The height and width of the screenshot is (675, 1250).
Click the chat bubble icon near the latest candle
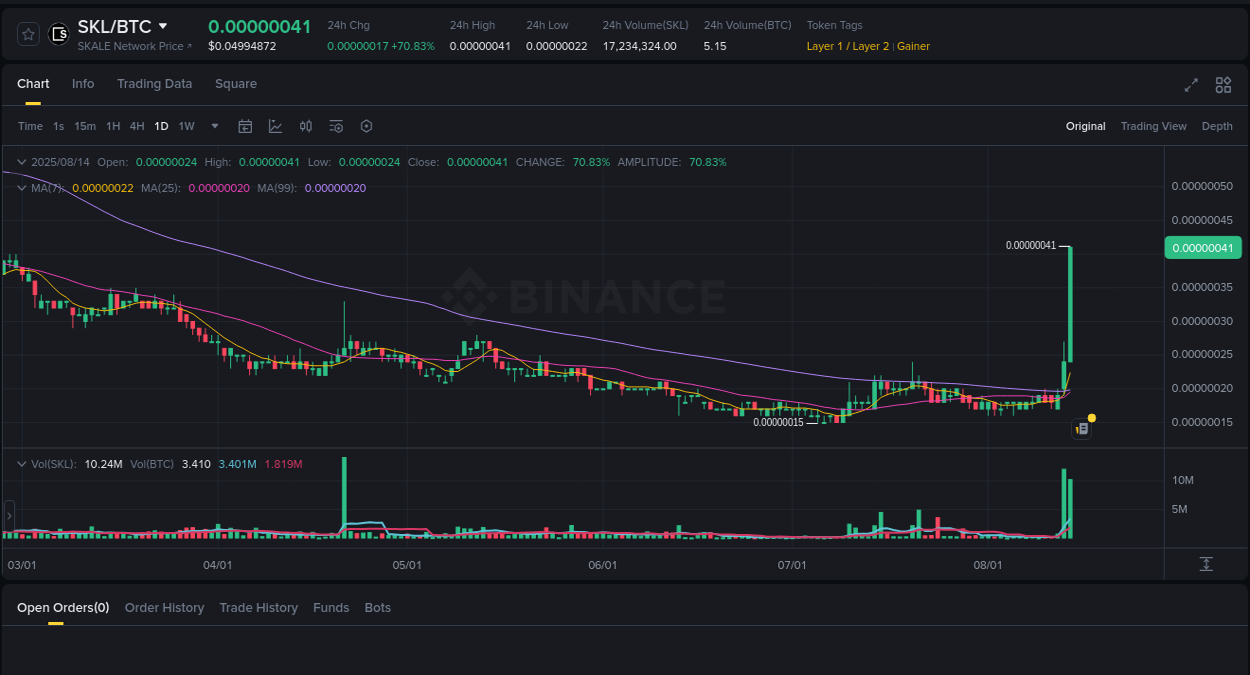[1081, 428]
